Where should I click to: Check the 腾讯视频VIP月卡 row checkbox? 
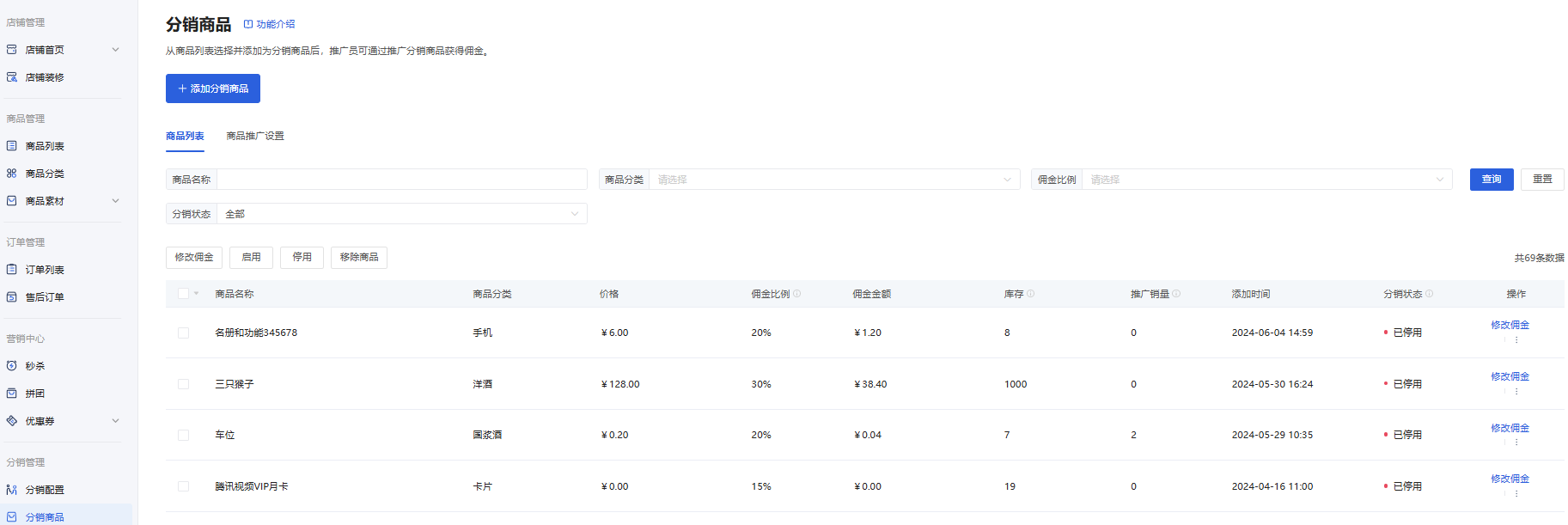(183, 486)
